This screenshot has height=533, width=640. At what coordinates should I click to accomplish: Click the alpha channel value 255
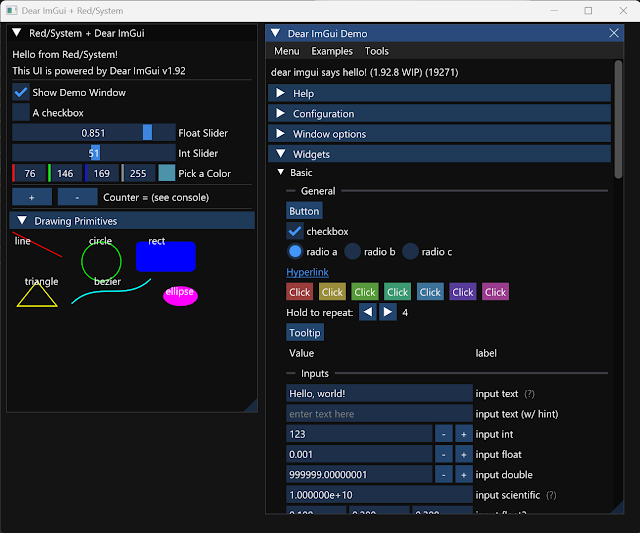coord(138,173)
